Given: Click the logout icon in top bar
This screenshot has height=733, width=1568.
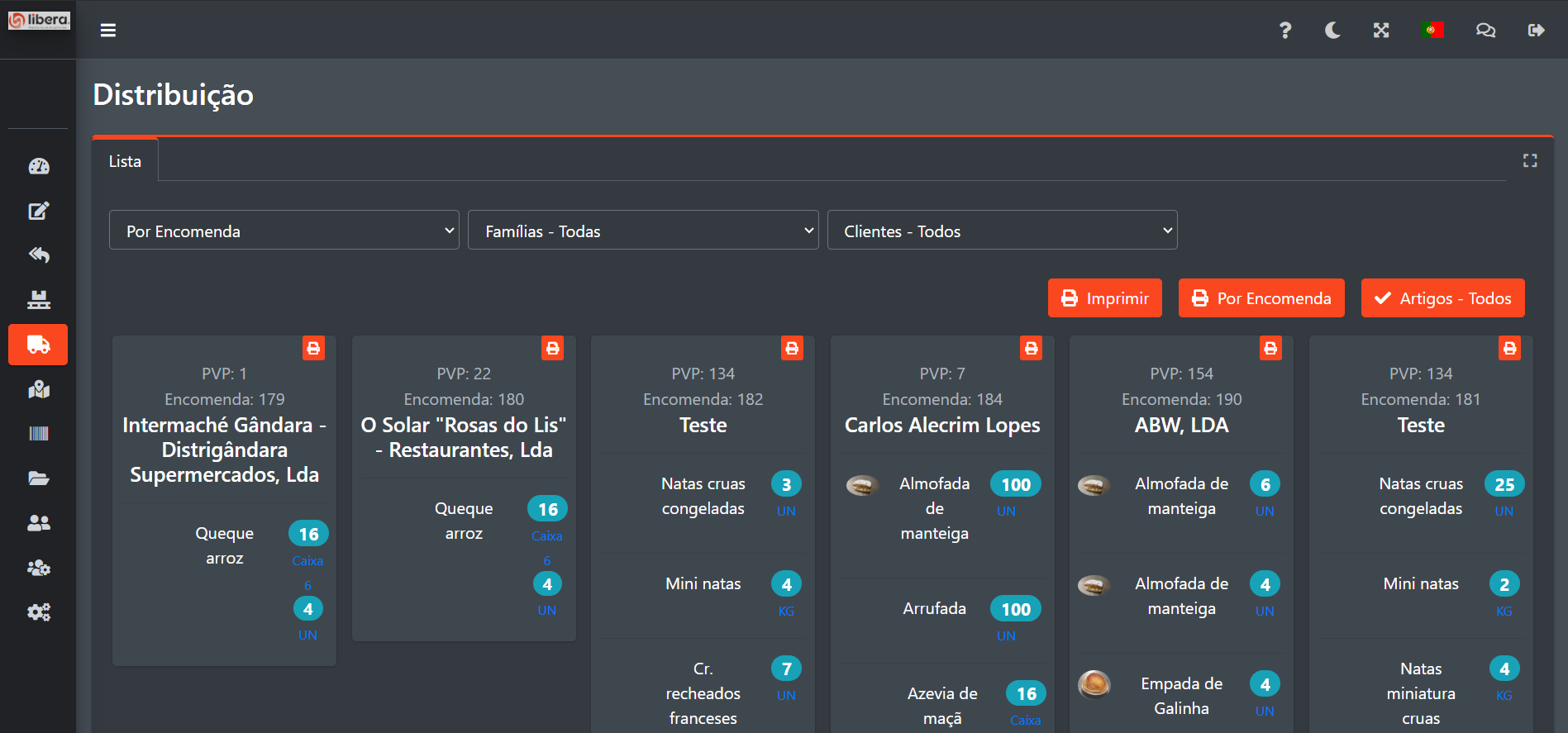Looking at the screenshot, I should pos(1536,31).
